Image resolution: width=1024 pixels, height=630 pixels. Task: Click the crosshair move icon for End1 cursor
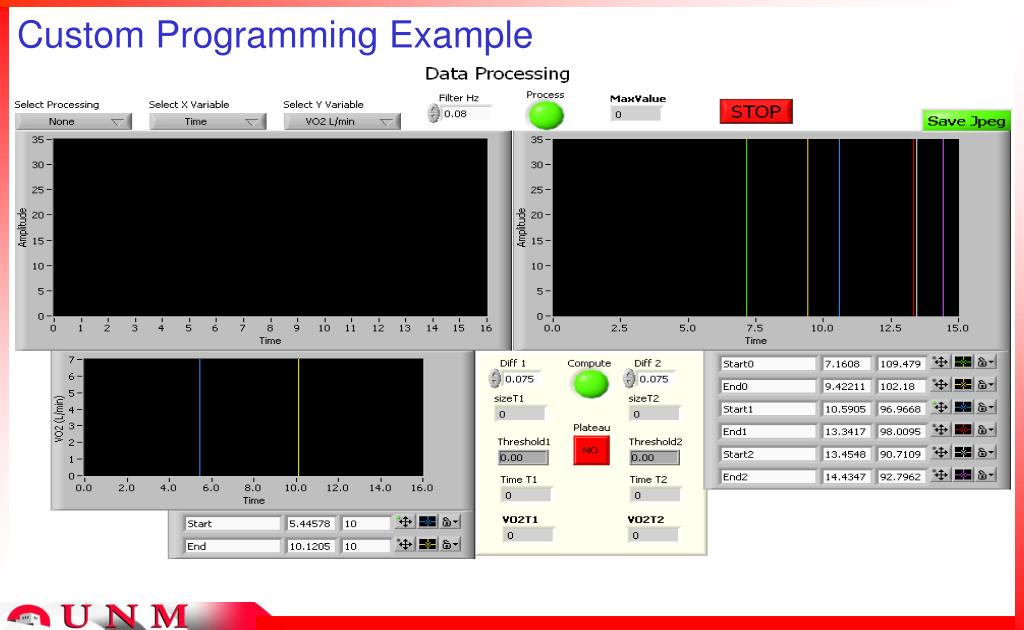(940, 430)
